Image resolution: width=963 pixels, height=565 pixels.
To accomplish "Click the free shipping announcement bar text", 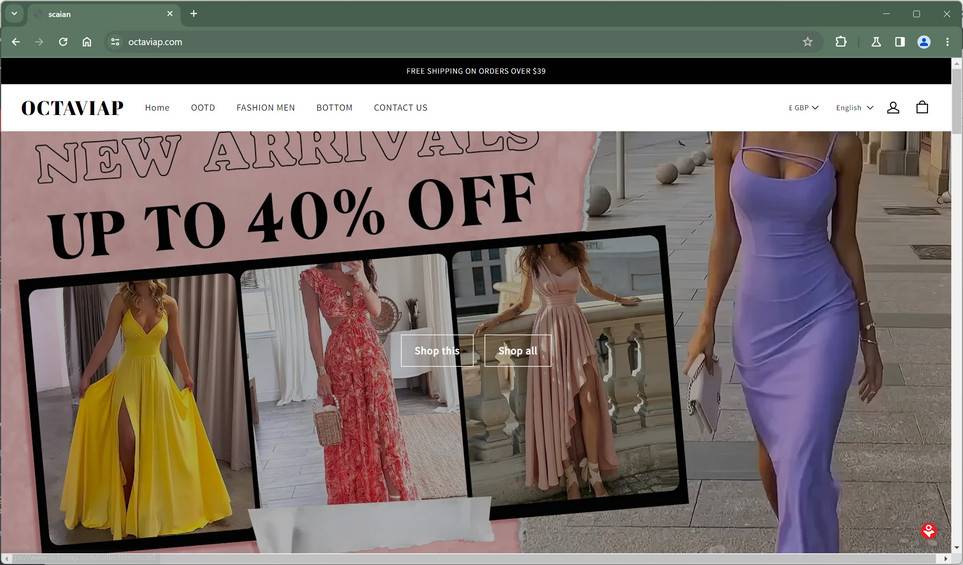I will coord(476,71).
